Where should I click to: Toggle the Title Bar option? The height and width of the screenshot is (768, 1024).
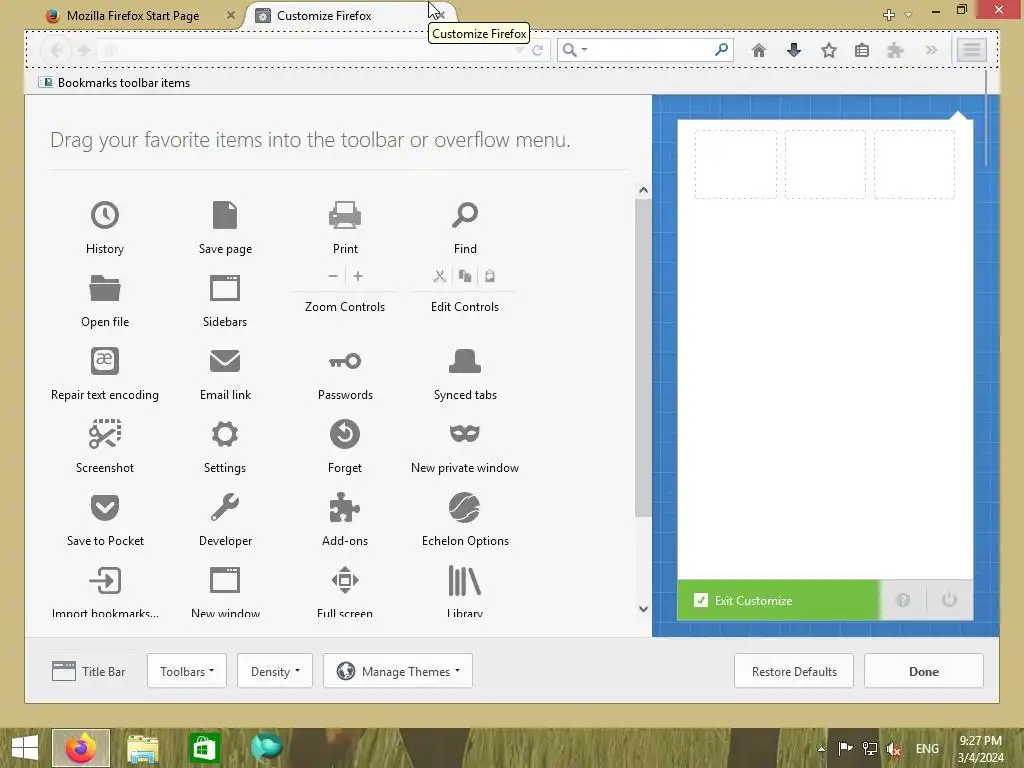[x=89, y=671]
